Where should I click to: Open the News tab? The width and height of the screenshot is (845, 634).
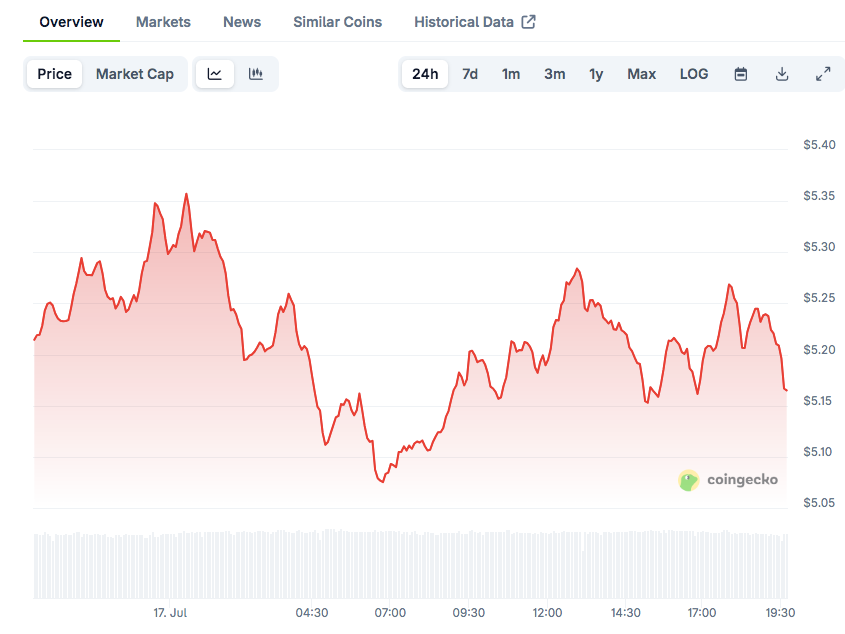point(242,22)
